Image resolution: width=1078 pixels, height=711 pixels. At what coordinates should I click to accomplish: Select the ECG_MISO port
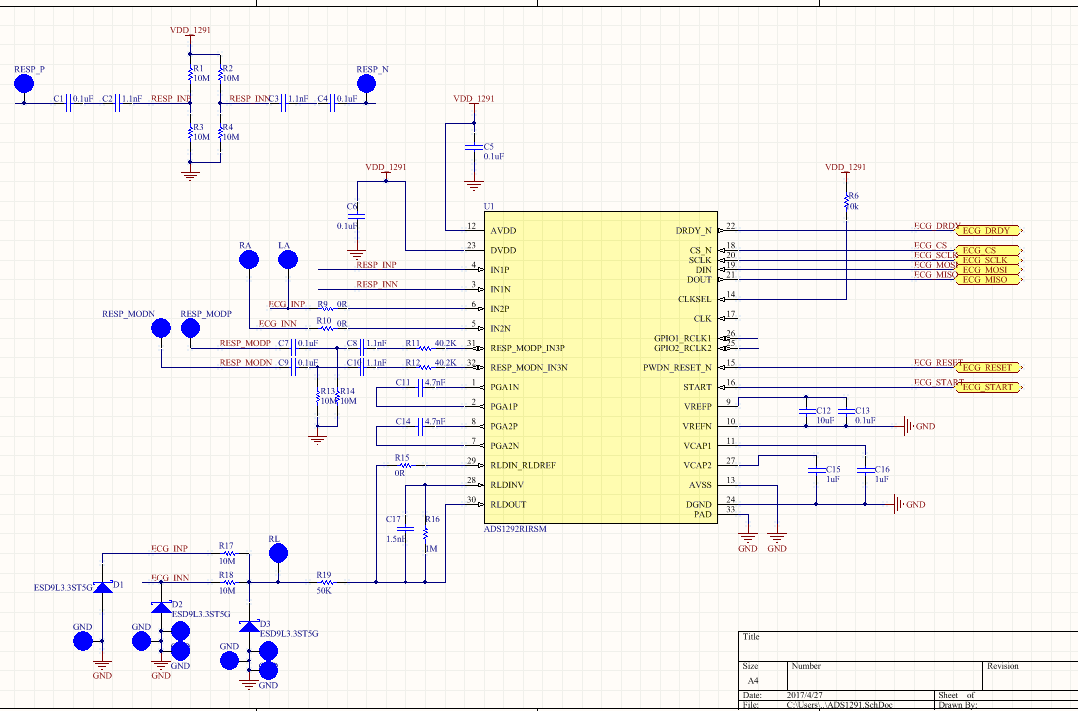coord(989,279)
